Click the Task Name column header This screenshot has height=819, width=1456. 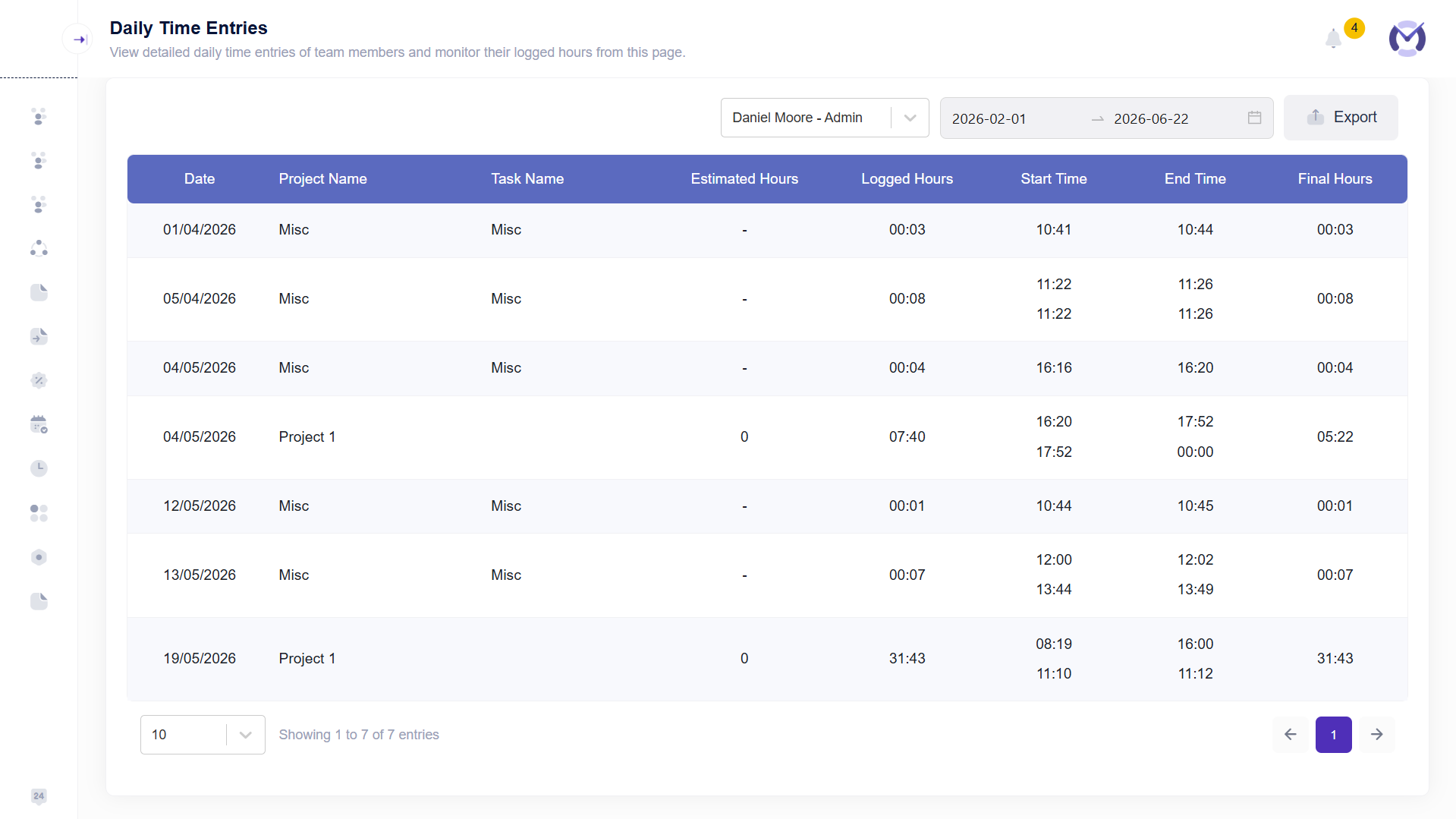[527, 179]
